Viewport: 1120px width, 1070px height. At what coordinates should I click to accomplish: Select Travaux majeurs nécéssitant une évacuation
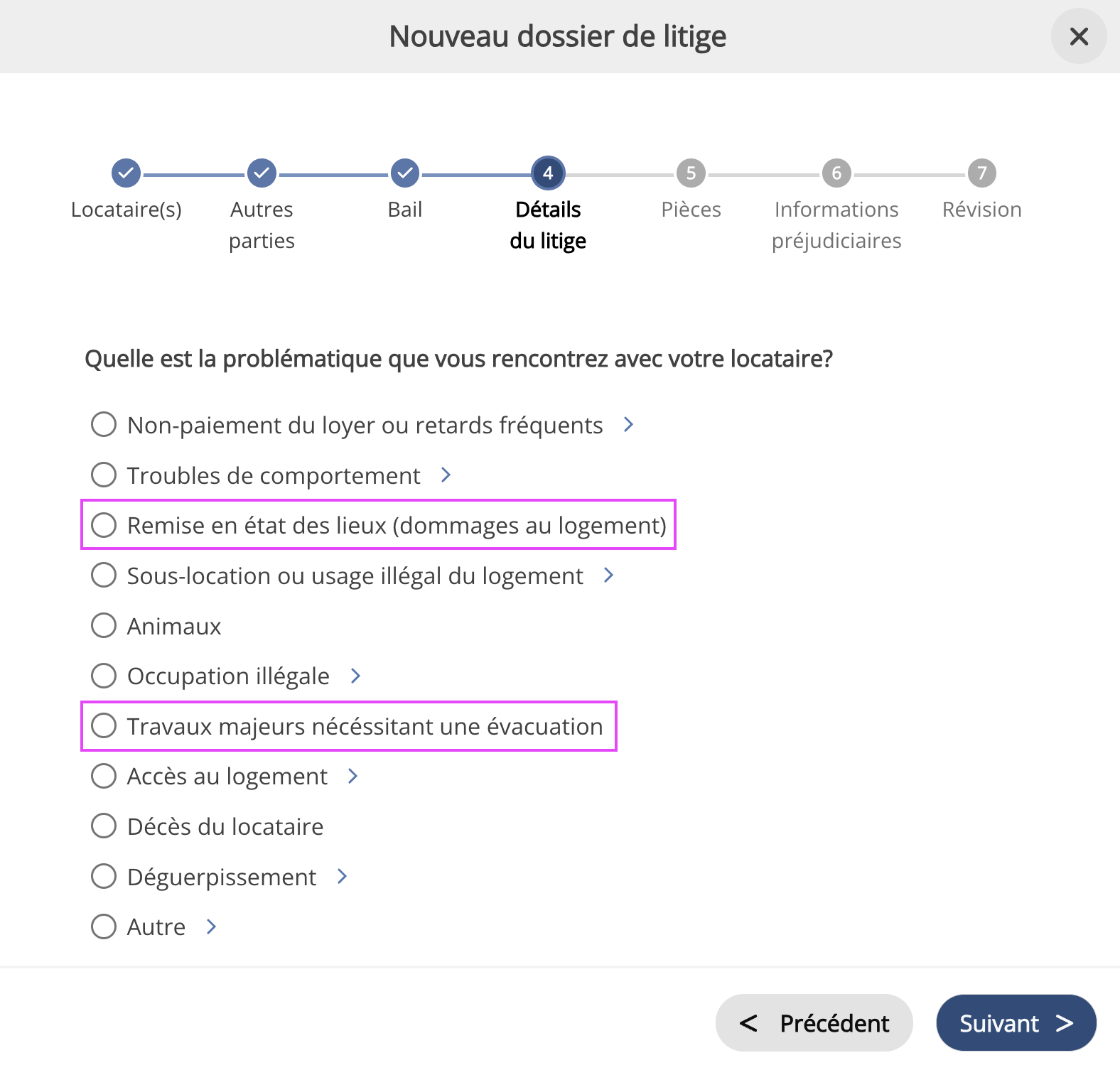coord(104,725)
